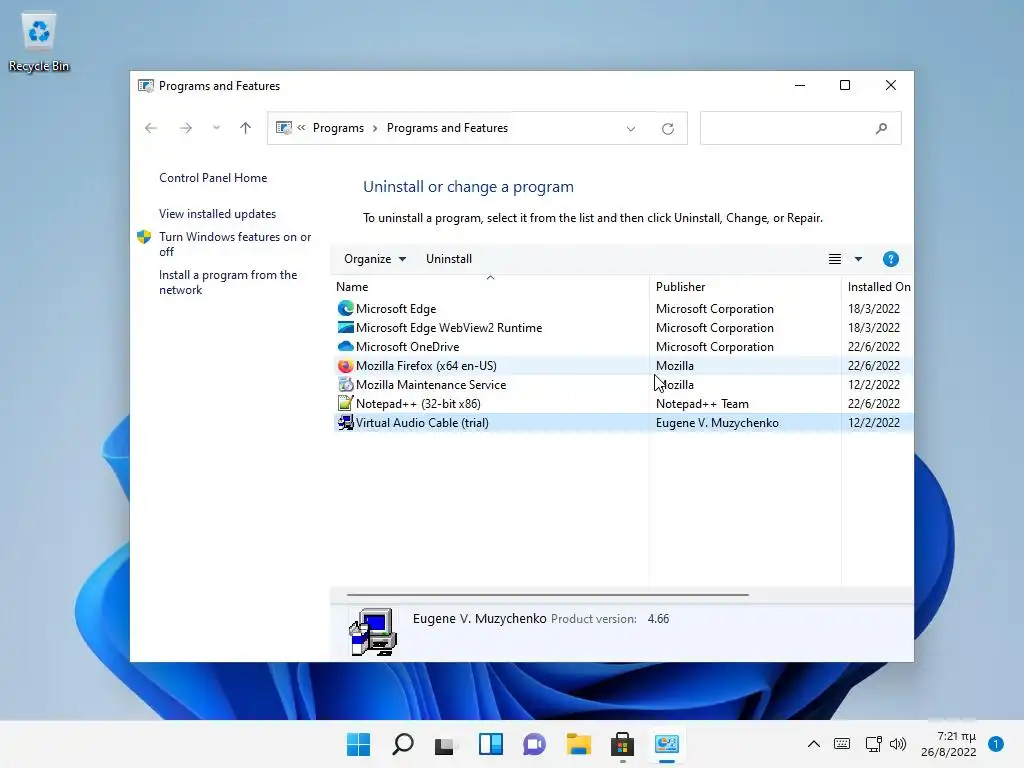Open View installed updates link

(217, 214)
